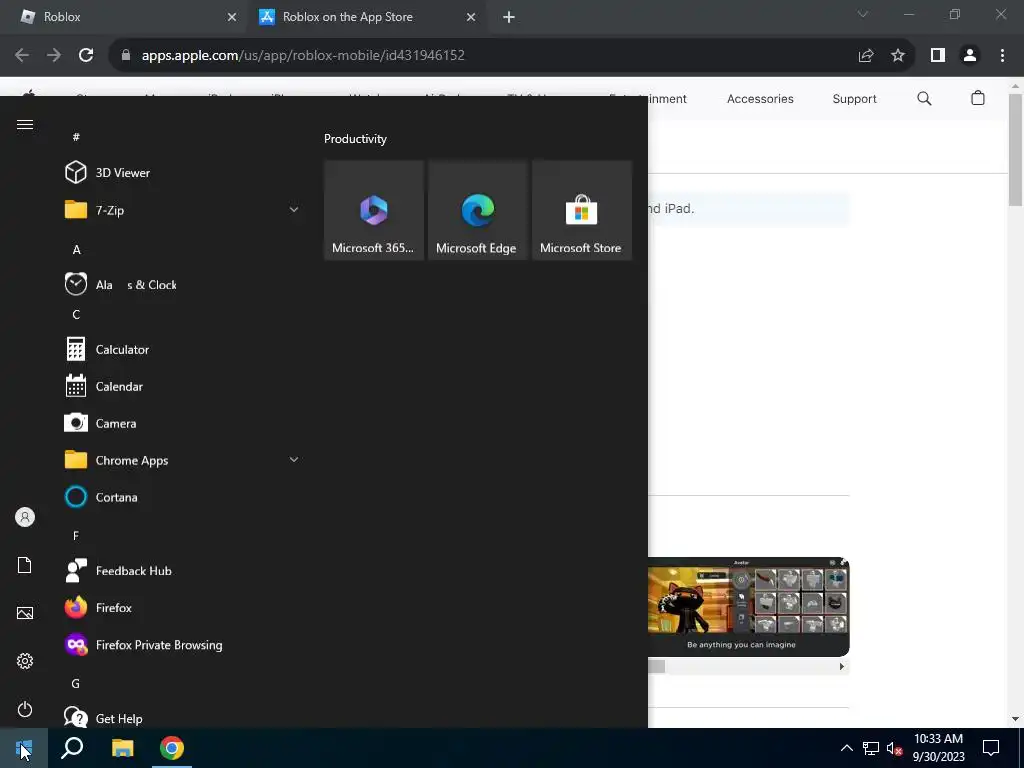The image size is (1024, 768).
Task: Select the Roblox on the App Store tab
Action: pos(366,17)
